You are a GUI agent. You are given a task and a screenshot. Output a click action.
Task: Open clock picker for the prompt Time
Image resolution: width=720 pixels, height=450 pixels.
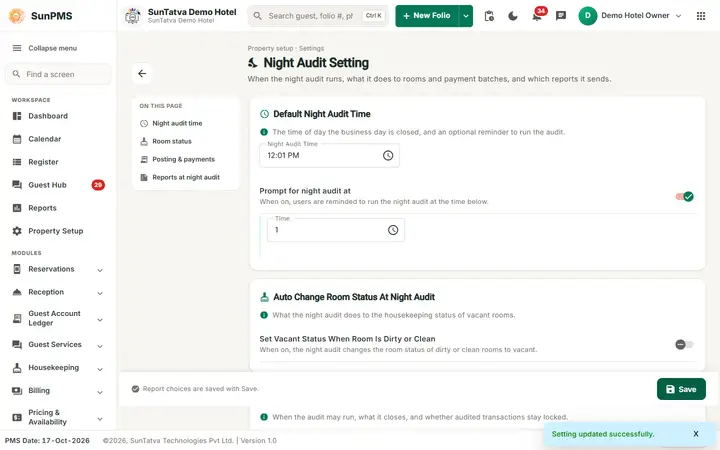[x=393, y=230]
